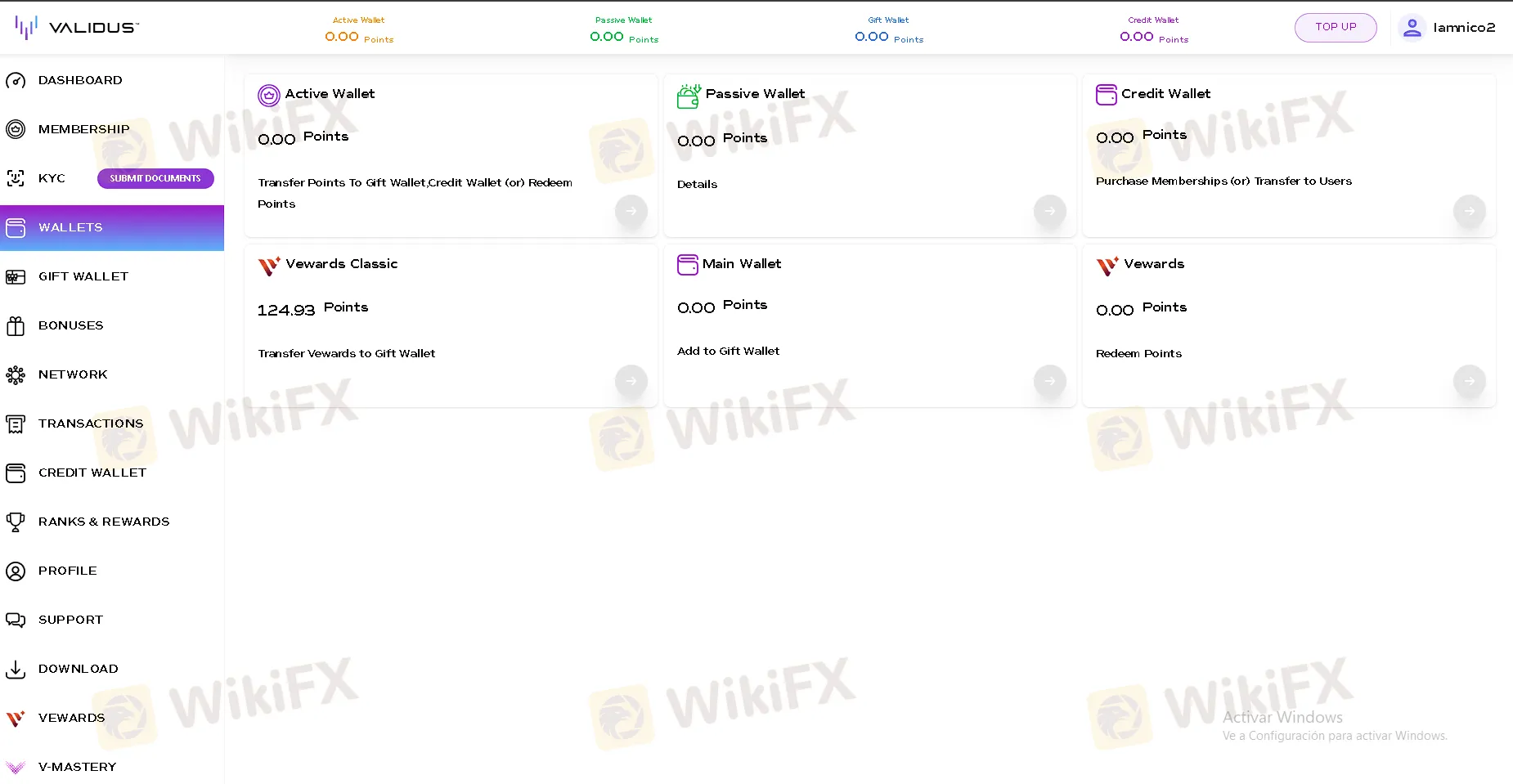Click the Dashboard gauge icon
1513x784 pixels.
[16, 80]
